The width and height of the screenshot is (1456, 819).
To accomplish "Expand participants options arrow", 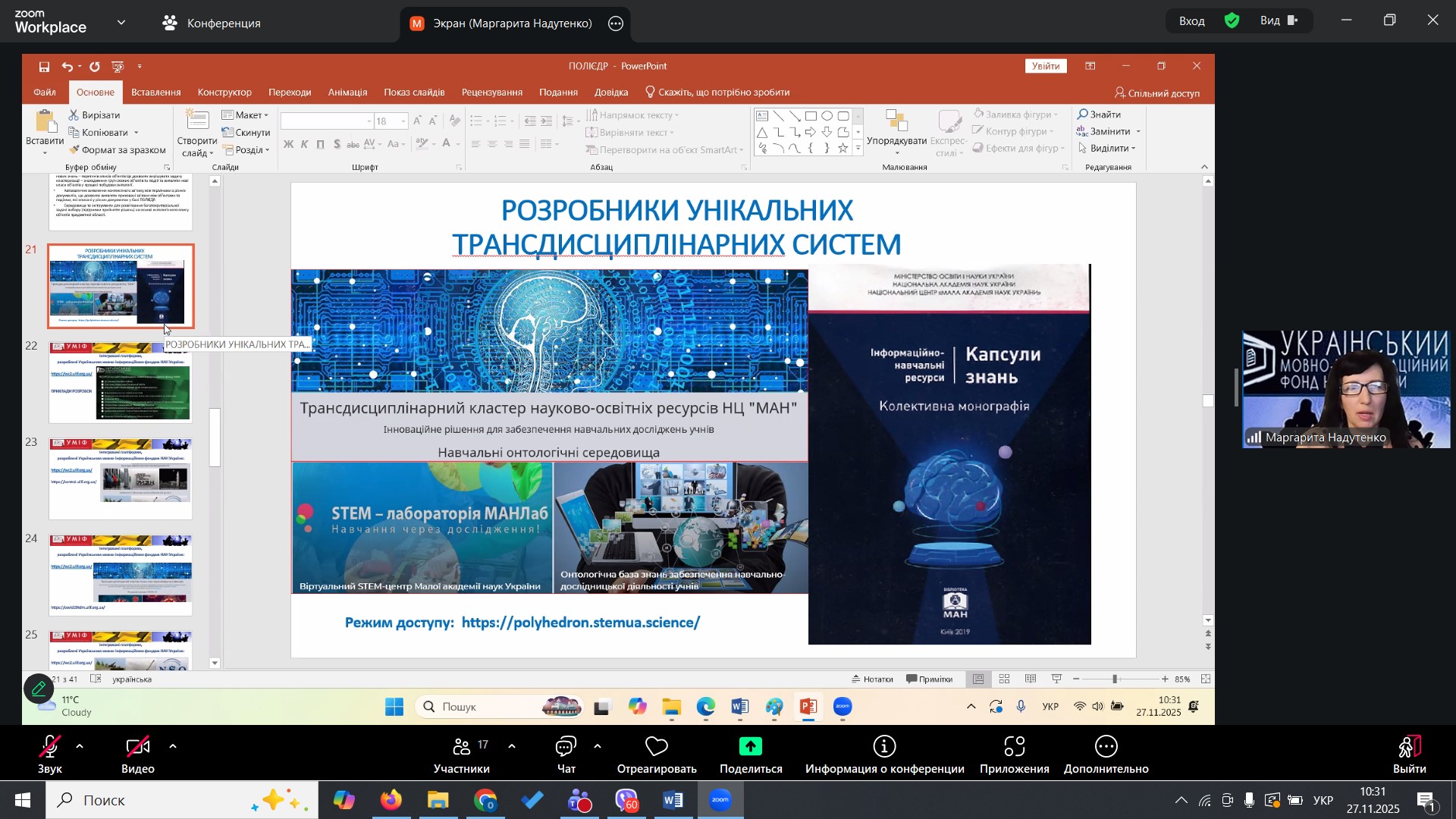I will click(x=512, y=747).
